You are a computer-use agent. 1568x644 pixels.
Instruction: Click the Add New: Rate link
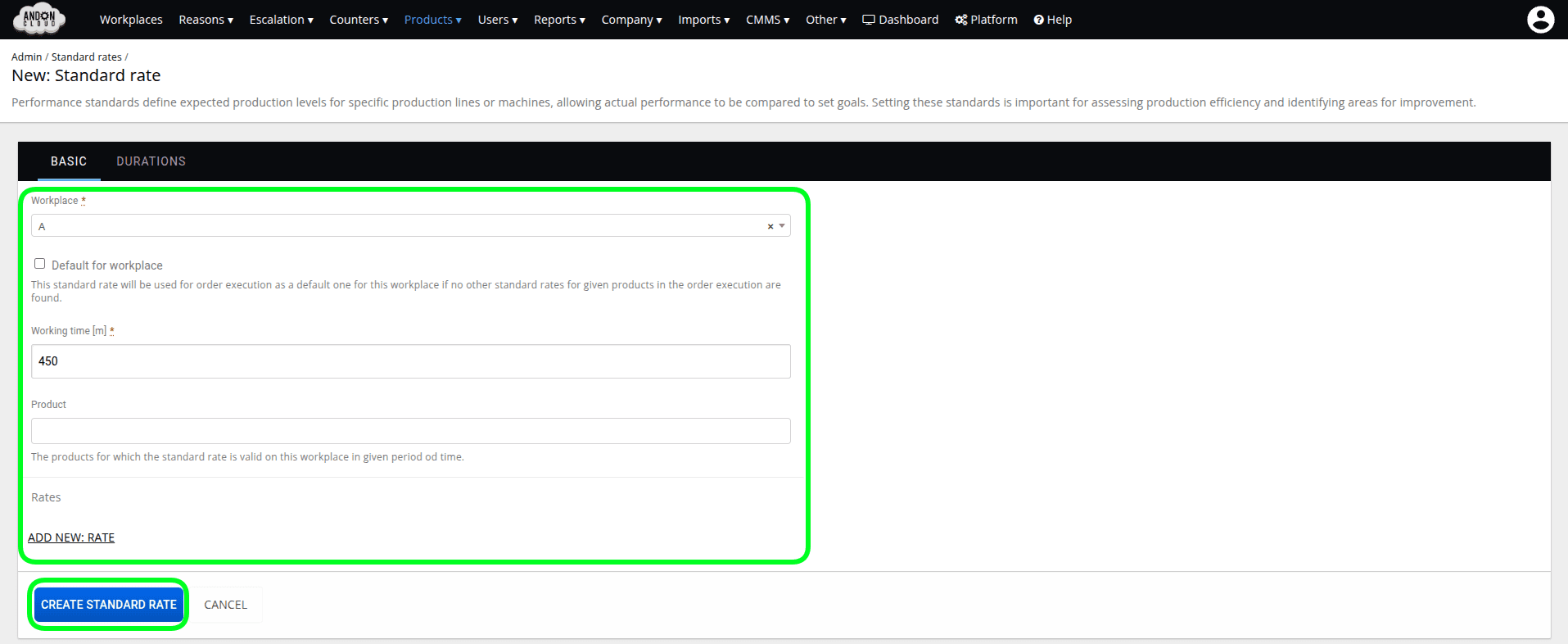(x=71, y=537)
